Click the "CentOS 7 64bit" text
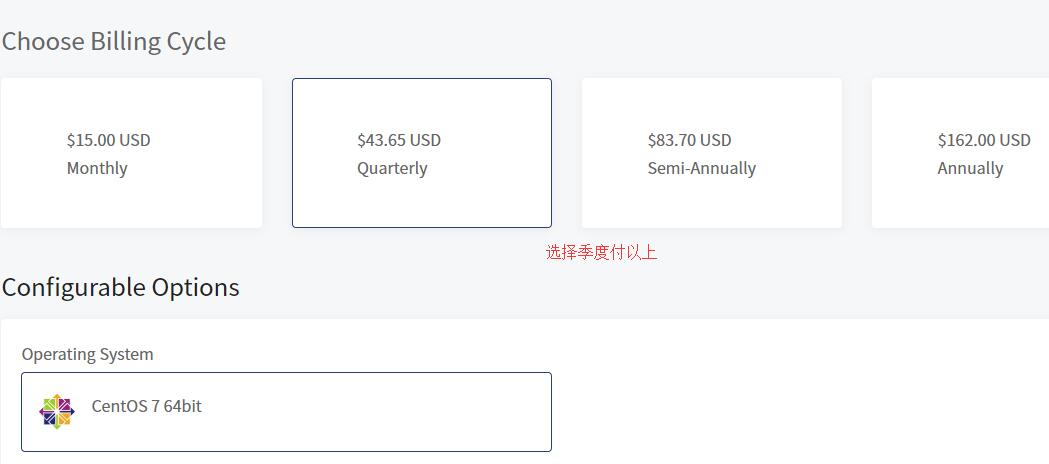 tap(146, 406)
